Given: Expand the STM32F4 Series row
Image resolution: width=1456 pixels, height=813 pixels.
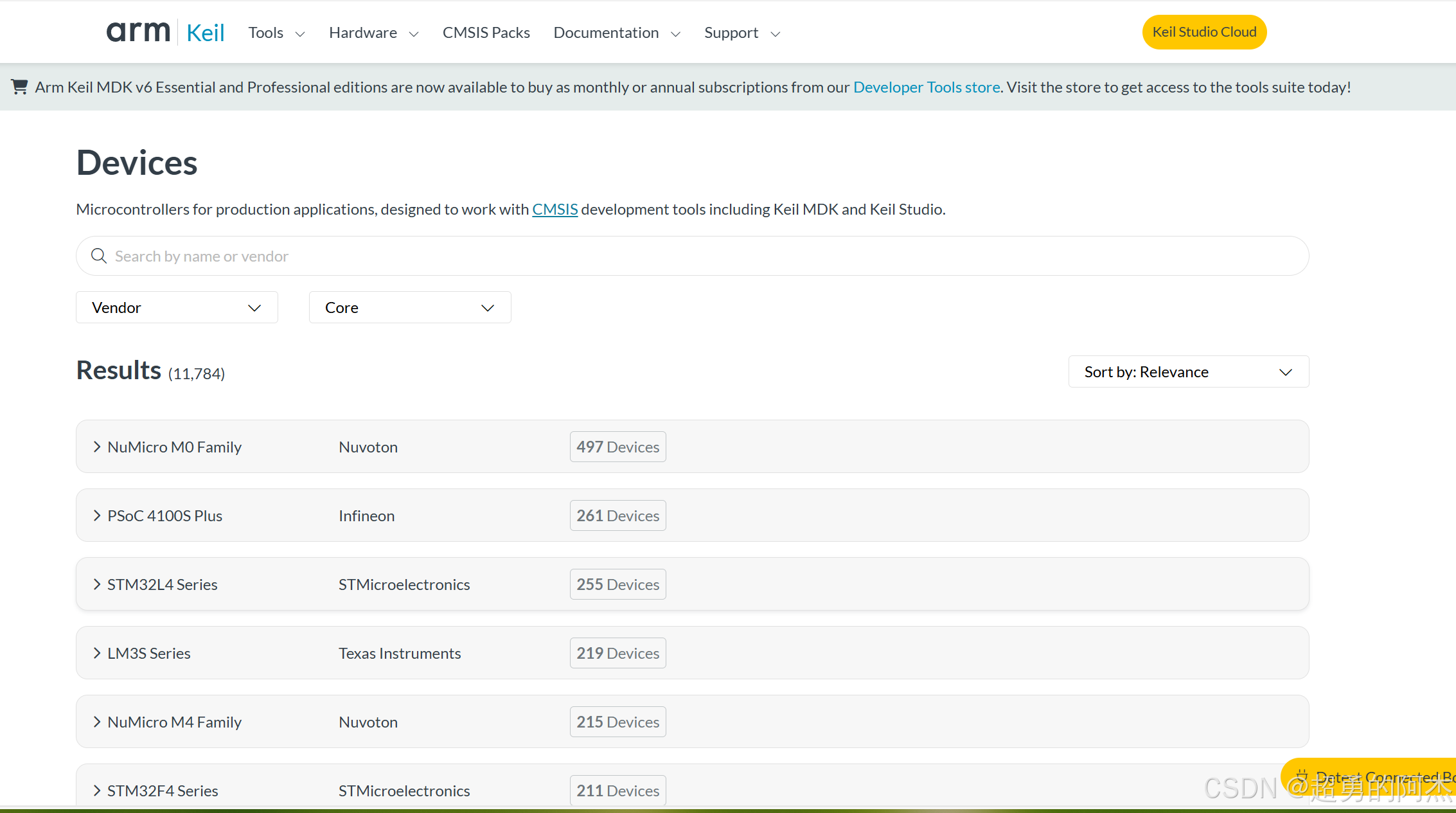Looking at the screenshot, I should point(97,791).
